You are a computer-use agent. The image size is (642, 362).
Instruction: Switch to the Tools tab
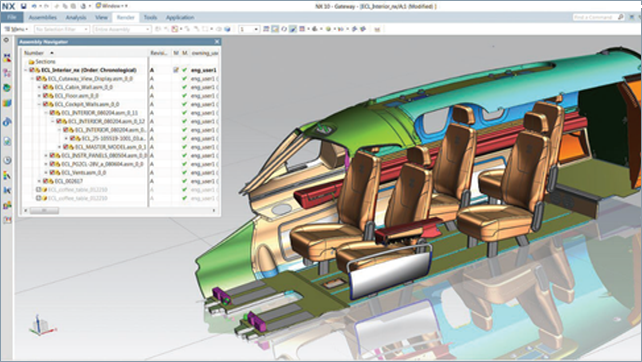point(150,17)
